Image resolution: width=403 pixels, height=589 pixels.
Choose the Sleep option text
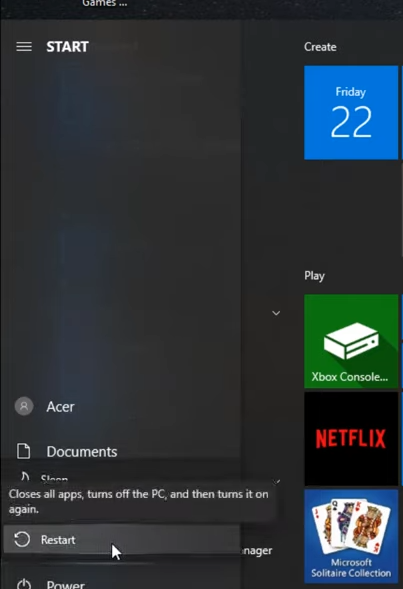[54, 478]
